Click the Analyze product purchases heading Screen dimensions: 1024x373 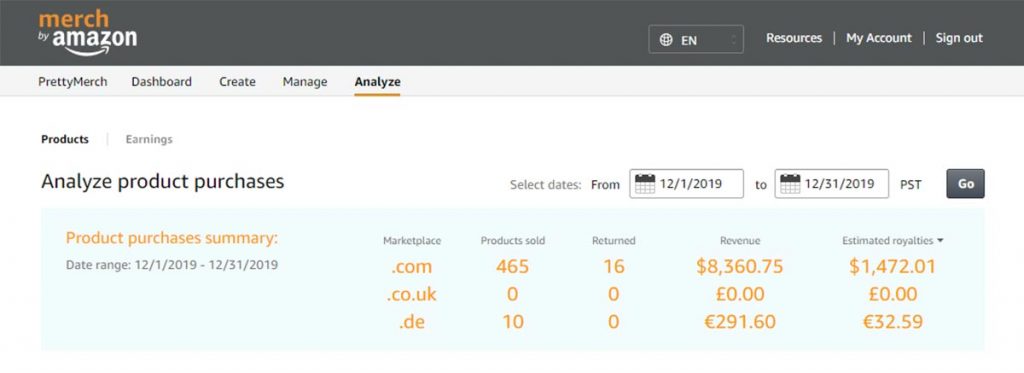(163, 181)
